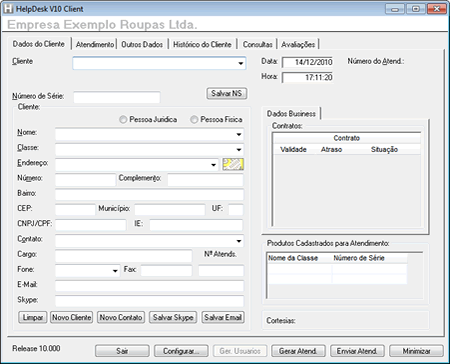Viewport: 450px width, 364px height.
Task: Select the Dados Business tab
Action: click(x=291, y=114)
